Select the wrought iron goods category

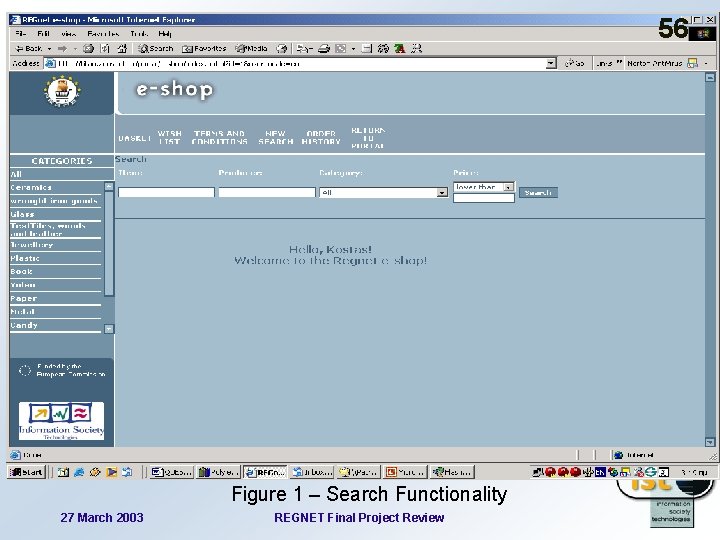coord(54,201)
